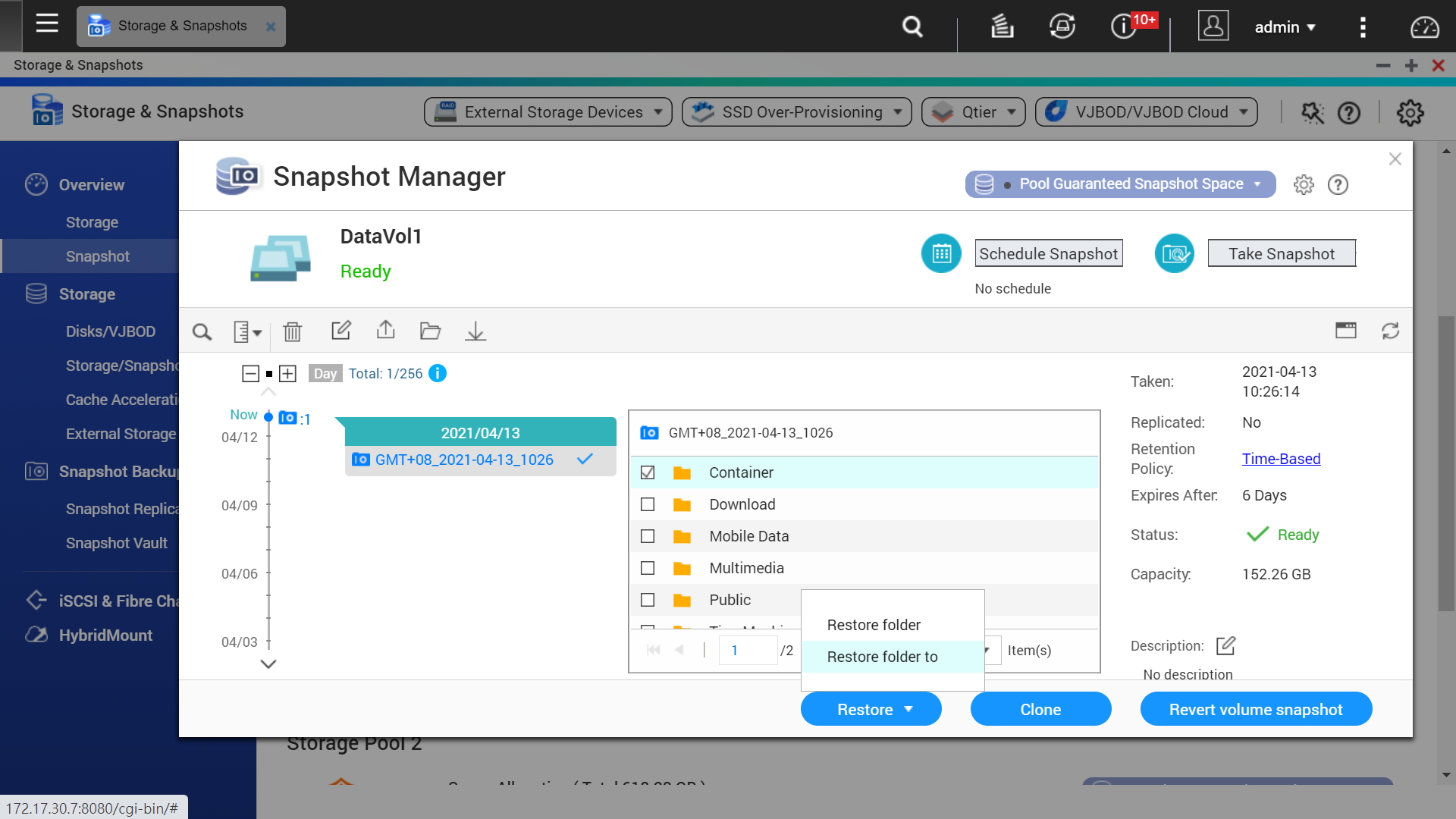Image resolution: width=1456 pixels, height=819 pixels.
Task: Click the delete snapshot trash icon
Action: (293, 332)
